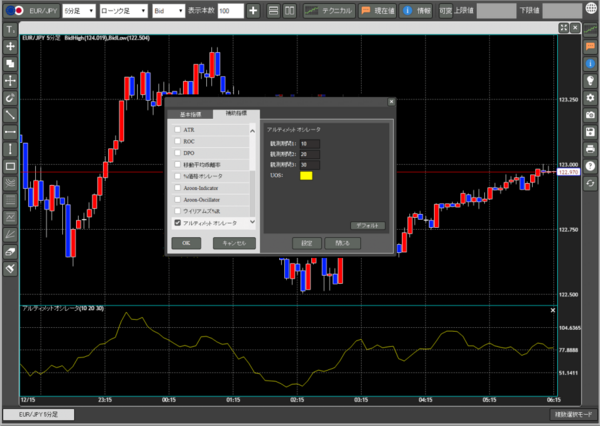Screen dimensions: 600x426
Task: Click the copy objects tool icon
Action: coord(10,64)
